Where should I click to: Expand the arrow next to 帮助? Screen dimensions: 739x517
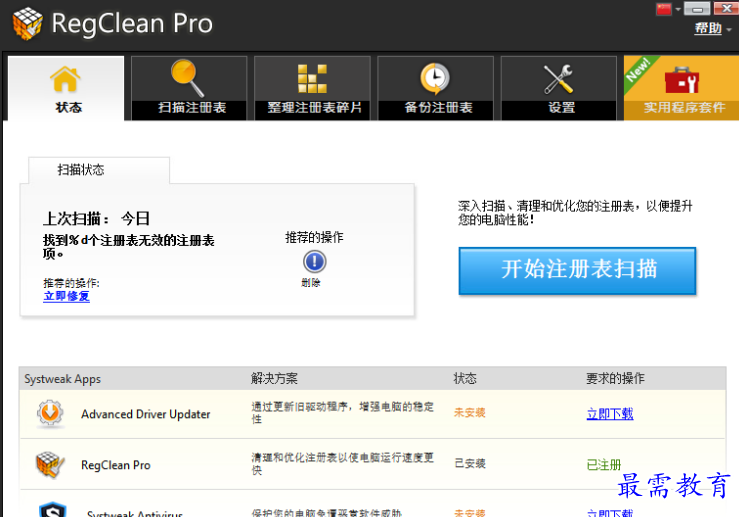(729, 30)
